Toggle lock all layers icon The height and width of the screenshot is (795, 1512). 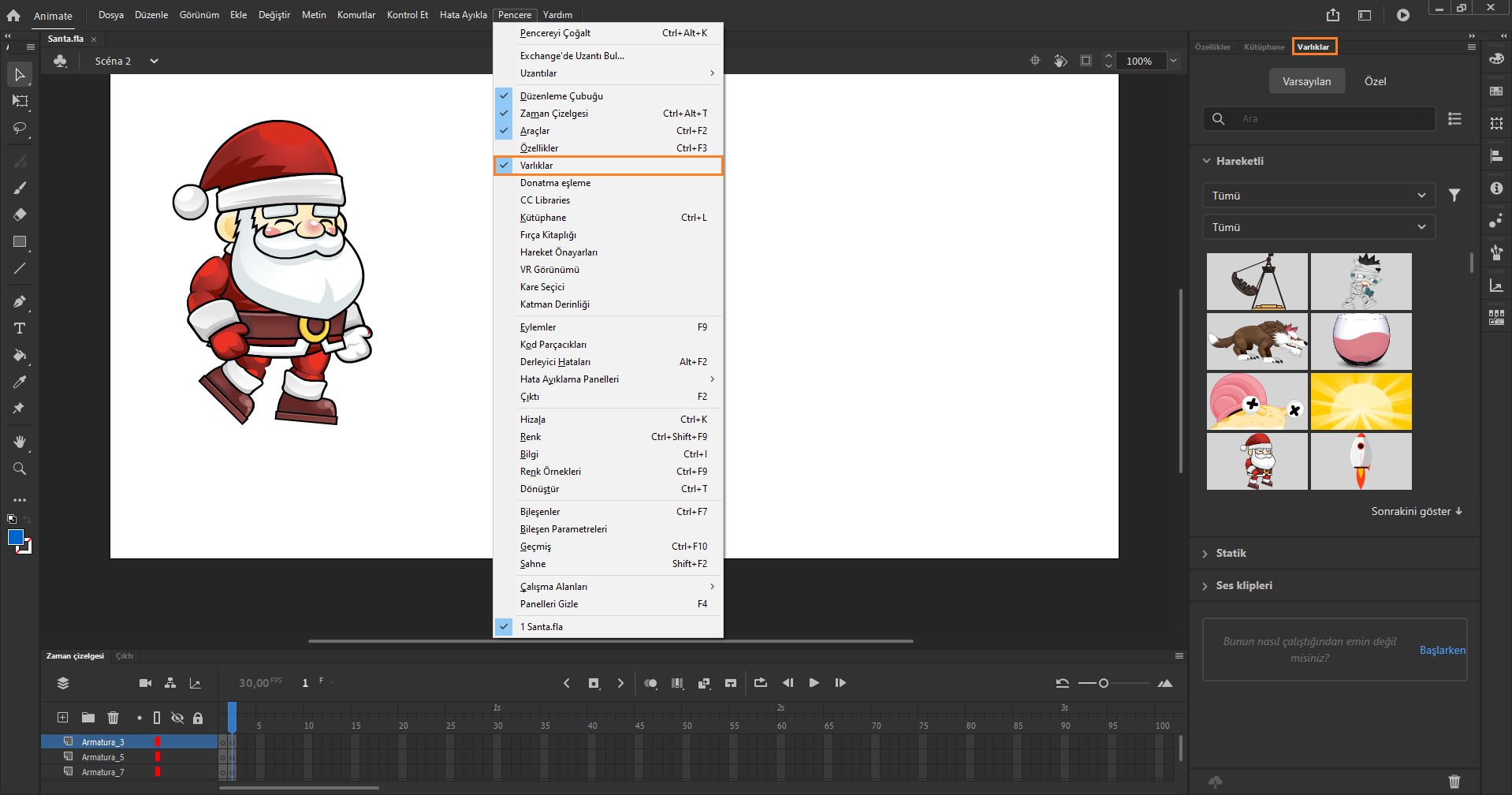tap(198, 718)
